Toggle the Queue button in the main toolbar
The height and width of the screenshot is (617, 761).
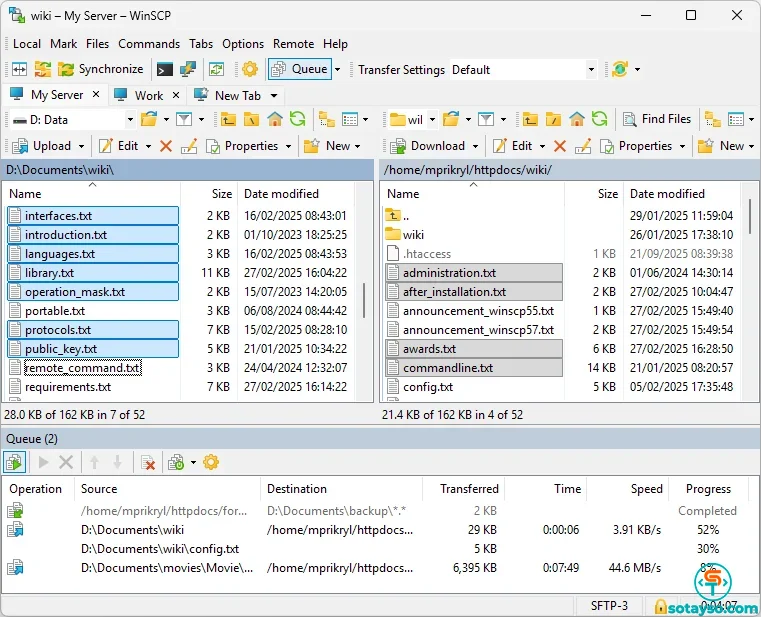click(299, 69)
